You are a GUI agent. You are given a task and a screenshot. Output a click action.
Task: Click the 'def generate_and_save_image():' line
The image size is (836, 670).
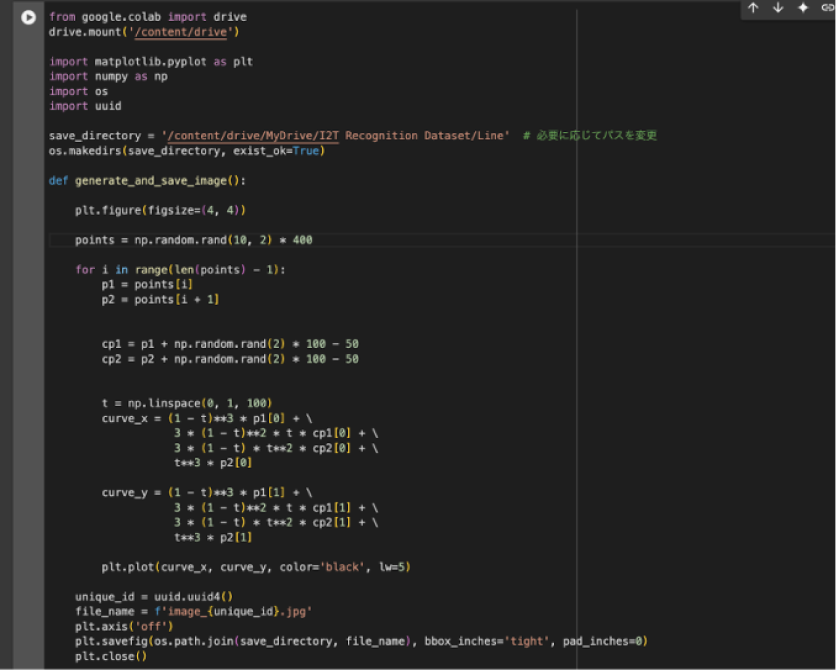point(147,181)
